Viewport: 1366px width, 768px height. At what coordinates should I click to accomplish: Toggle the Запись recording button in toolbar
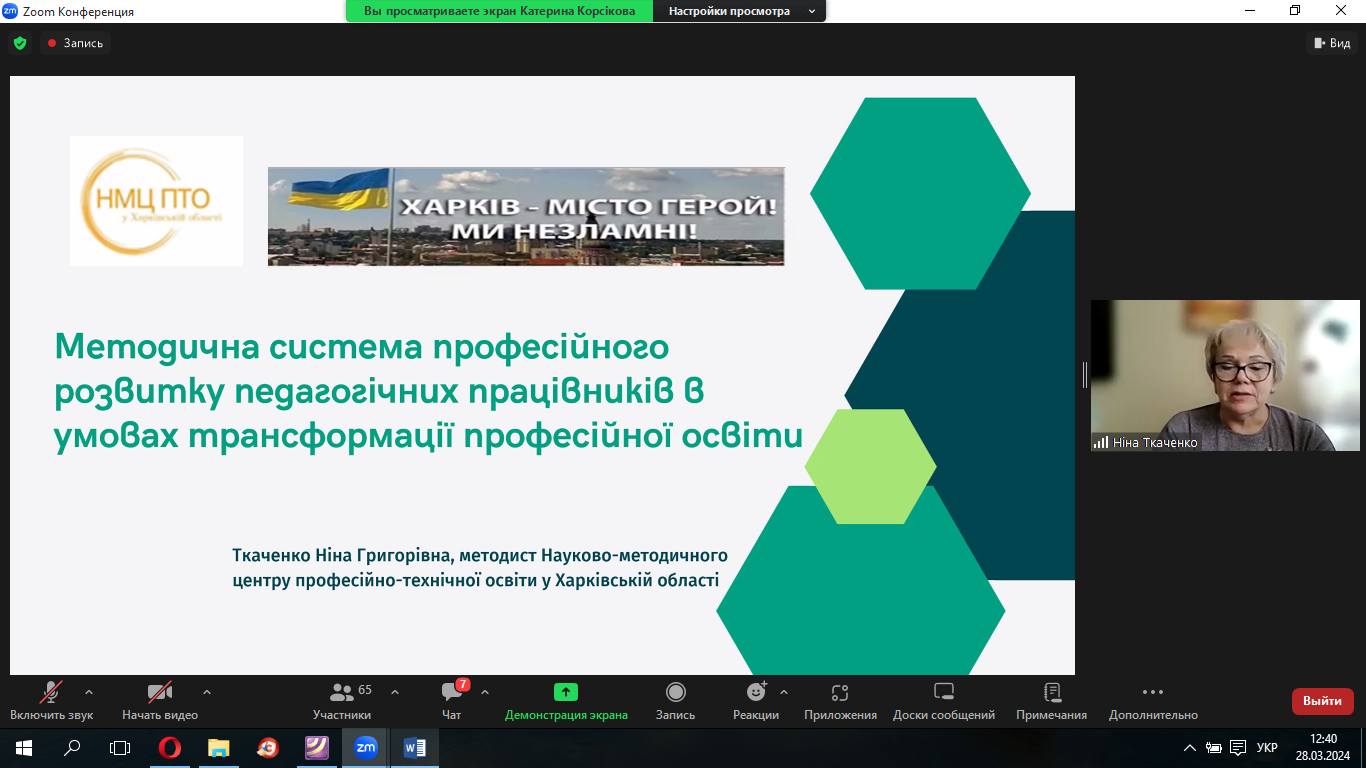[x=675, y=700]
